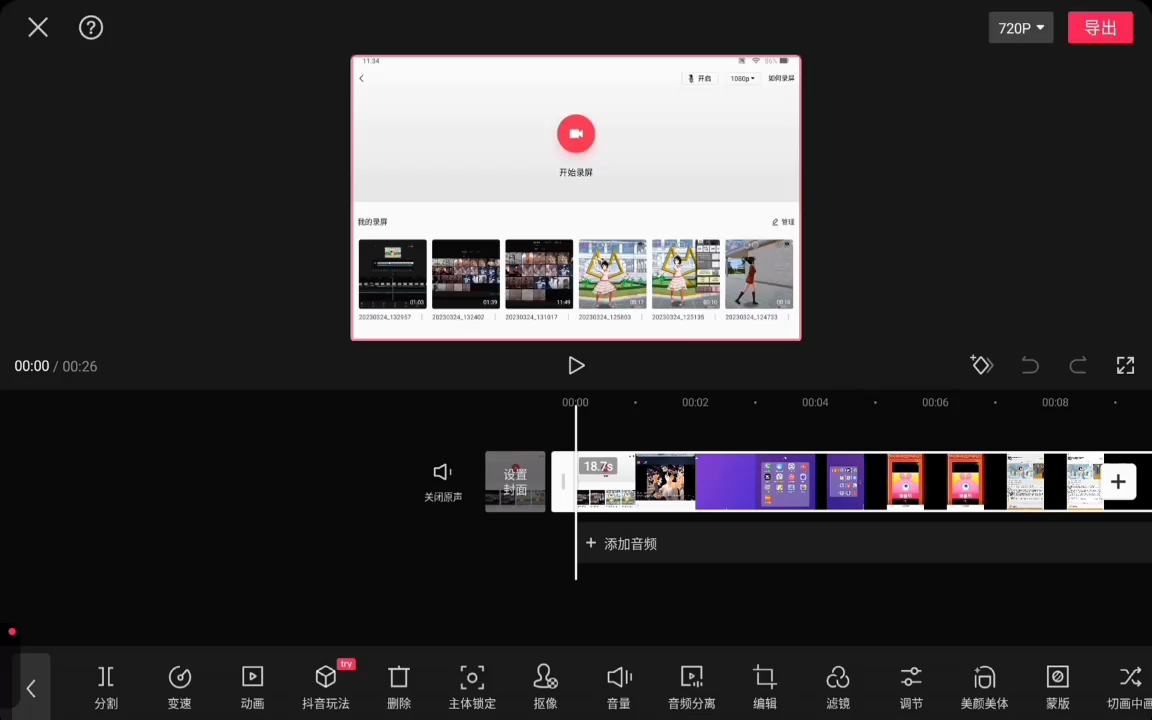Play the video preview
This screenshot has width=1152, height=720.
(576, 366)
